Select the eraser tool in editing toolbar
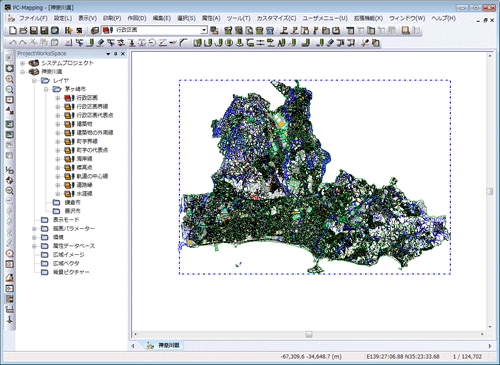This screenshot has height=365, width=500. [101, 43]
